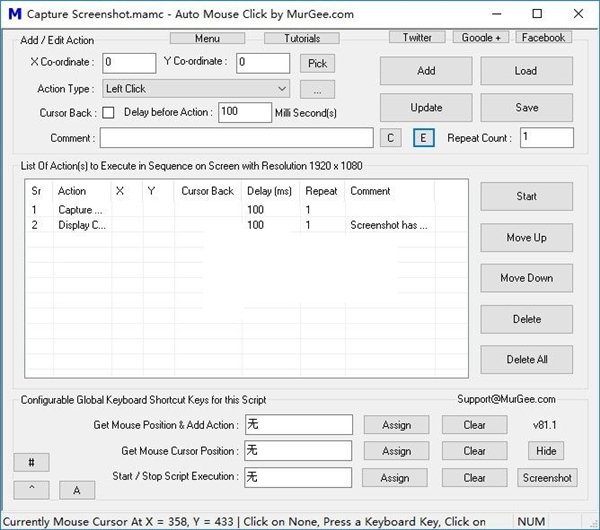Screen dimensions: 600x530
Task: Click the Repeat column header
Action: tap(323, 191)
